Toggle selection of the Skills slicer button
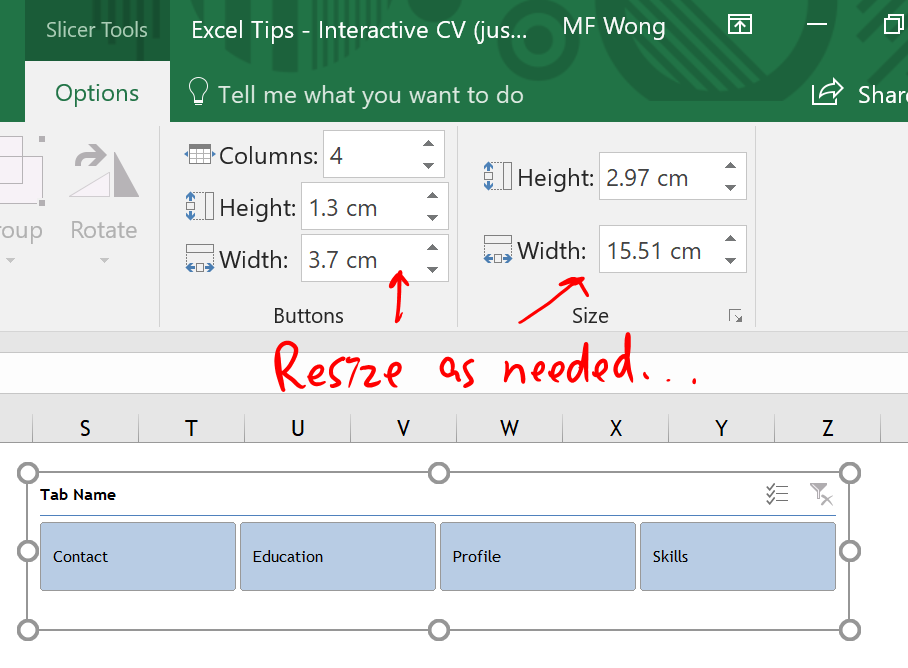908x668 pixels. (x=737, y=556)
